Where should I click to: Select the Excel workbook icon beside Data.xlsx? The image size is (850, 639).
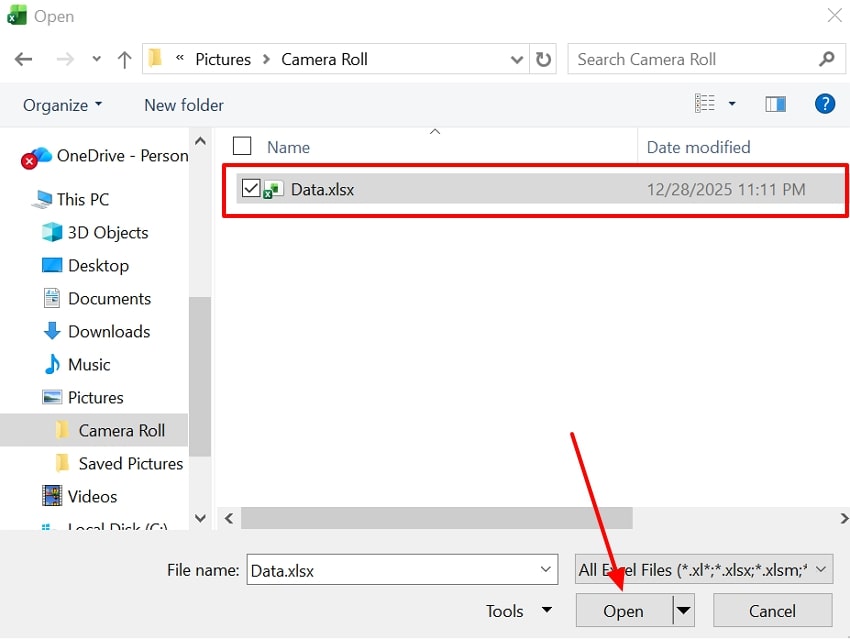[273, 189]
